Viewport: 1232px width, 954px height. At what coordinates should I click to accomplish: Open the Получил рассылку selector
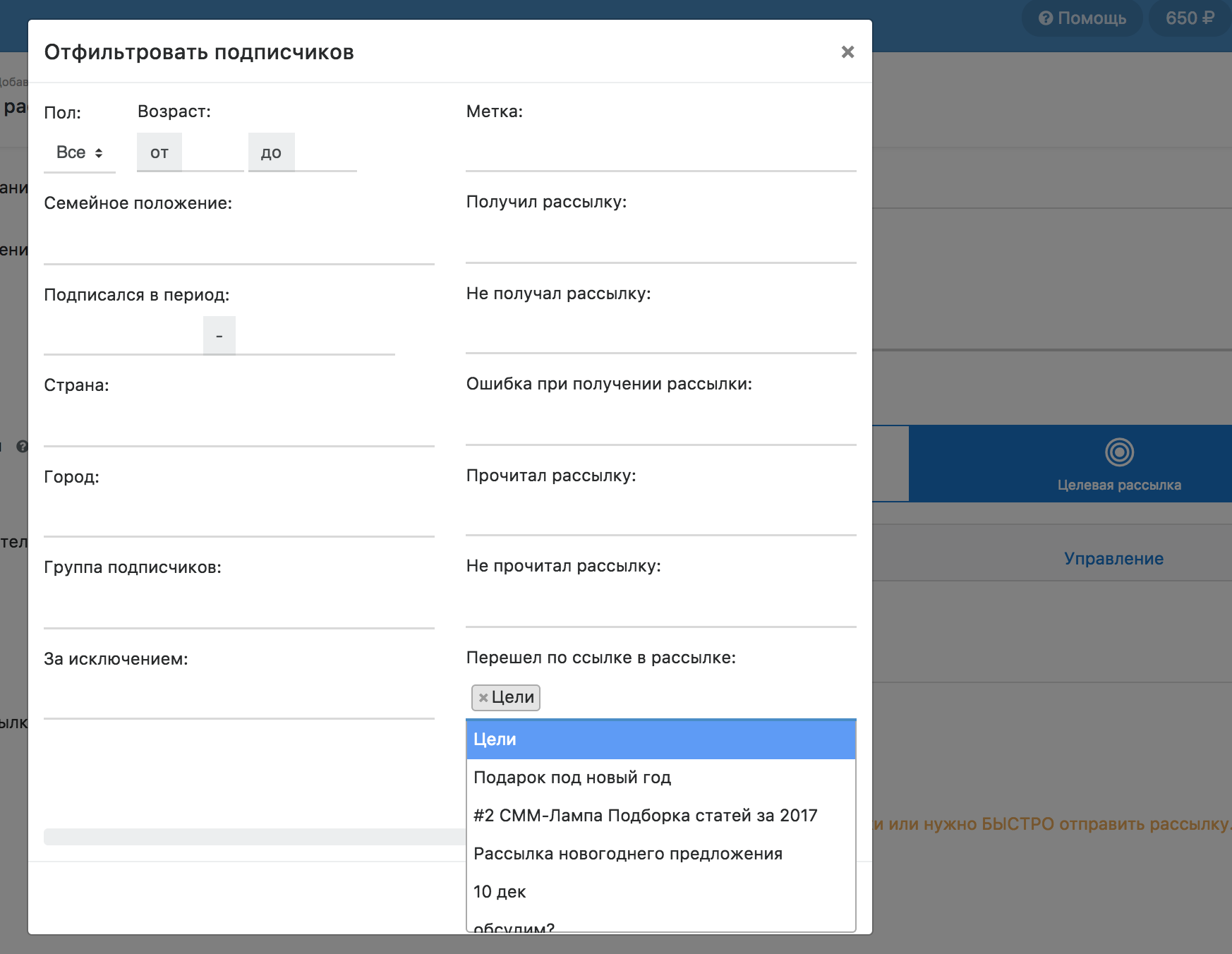tap(661, 243)
